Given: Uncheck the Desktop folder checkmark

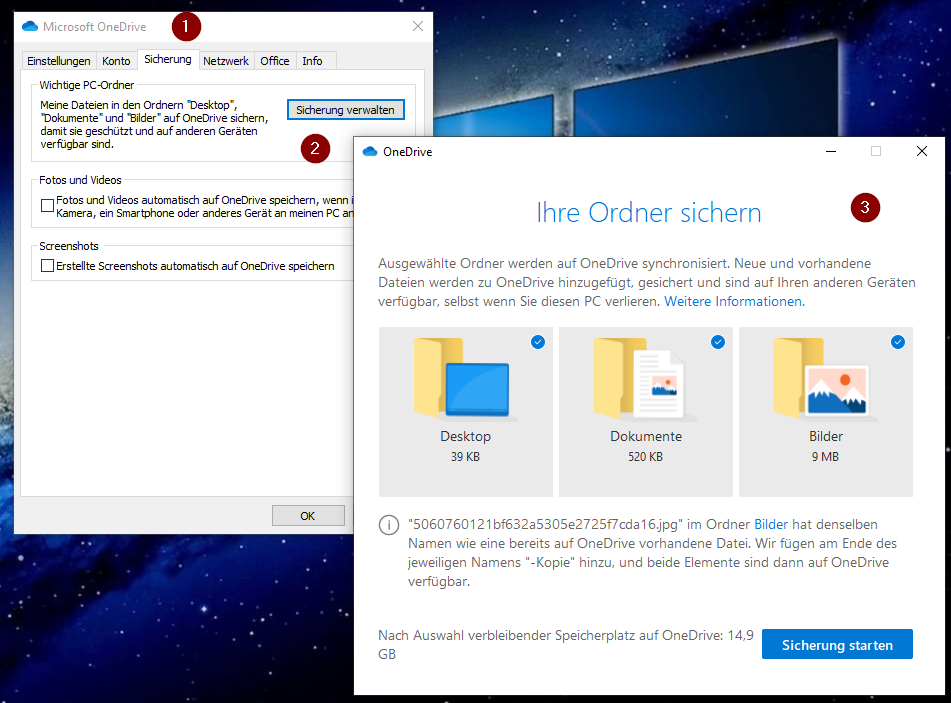Looking at the screenshot, I should coord(538,342).
